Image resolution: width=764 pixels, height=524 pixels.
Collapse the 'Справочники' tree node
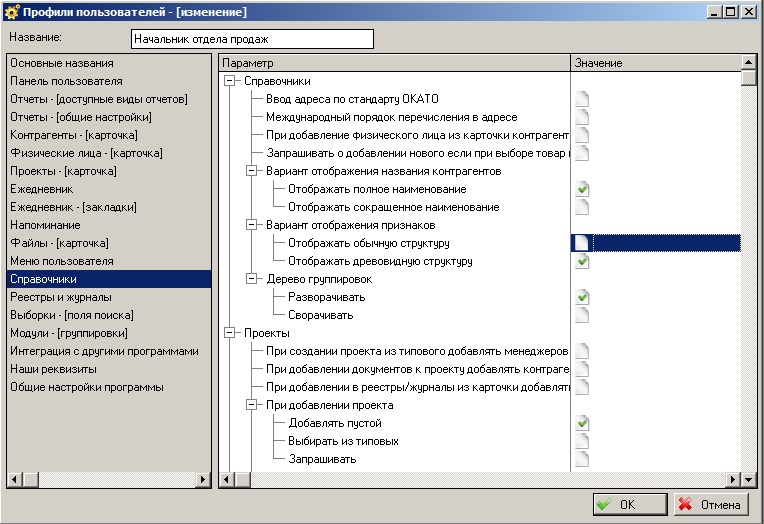pos(230,81)
